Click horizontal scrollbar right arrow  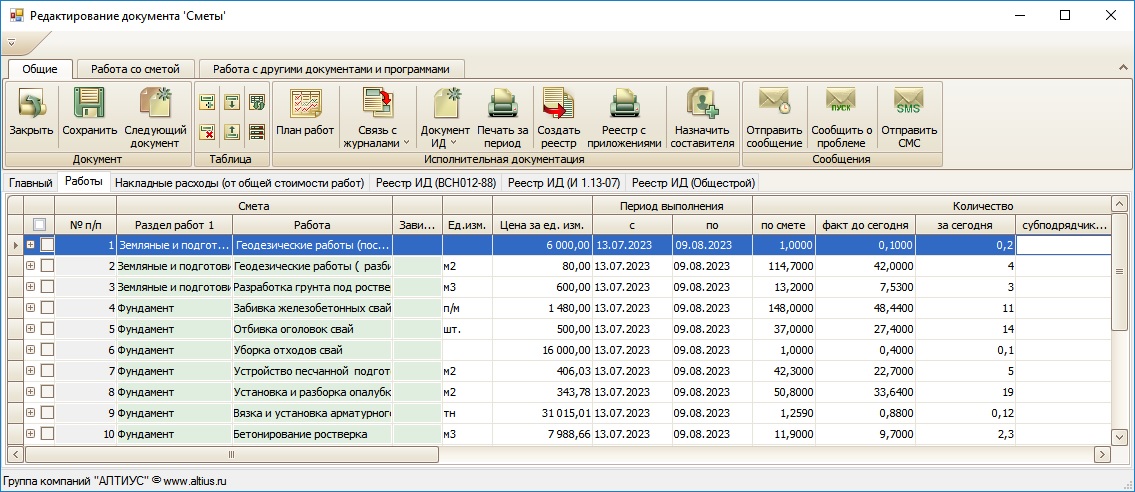tap(1102, 454)
